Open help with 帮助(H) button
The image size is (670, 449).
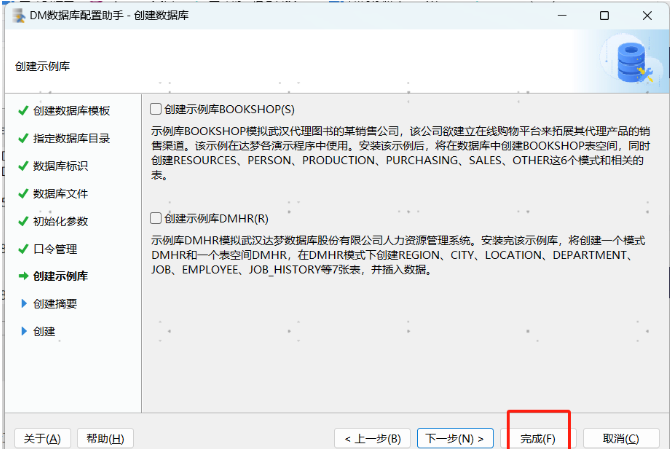click(106, 438)
